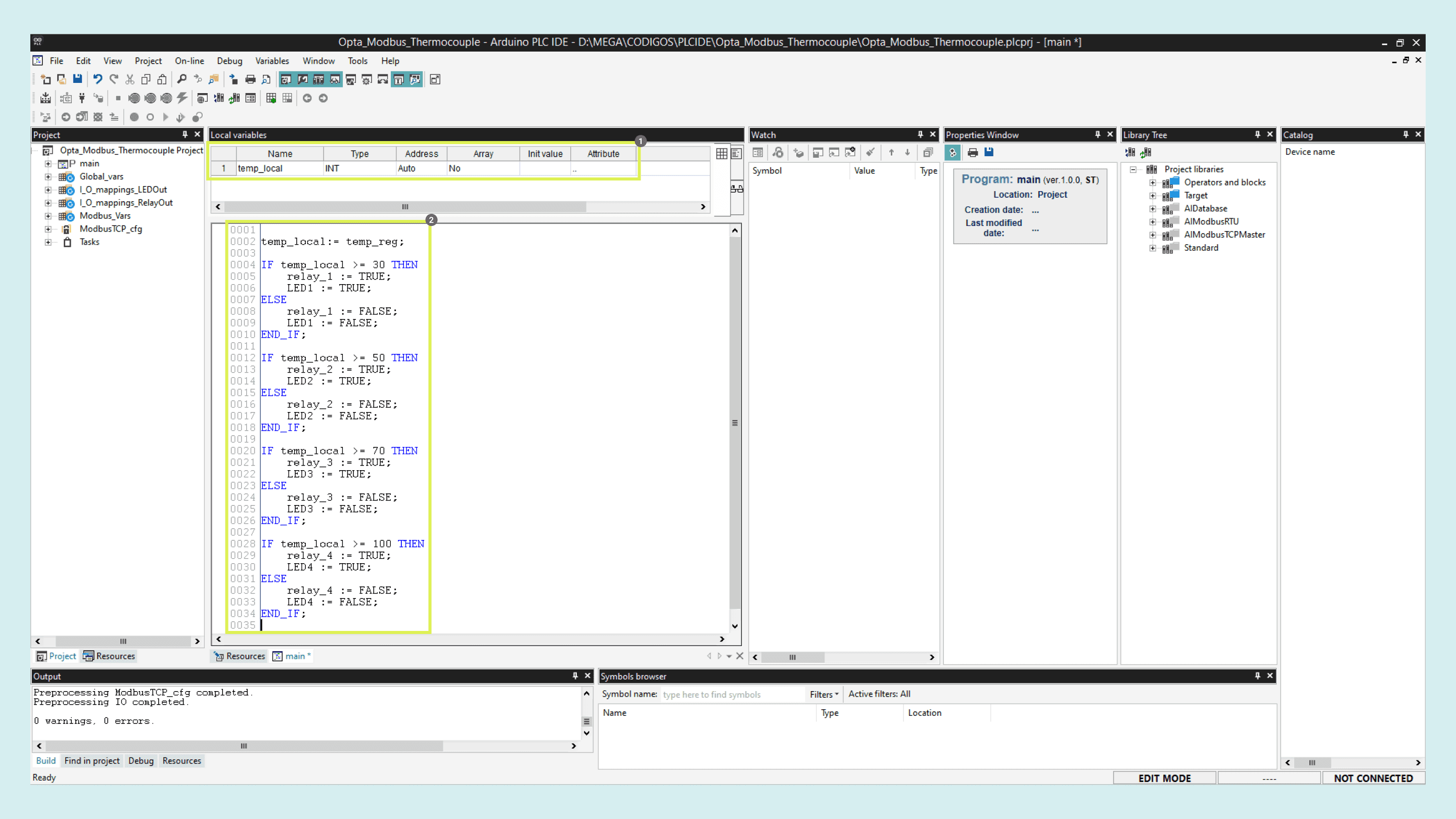The width and height of the screenshot is (1456, 819).
Task: Select ModbusTCP_cfg in project tree
Action: click(x=110, y=229)
